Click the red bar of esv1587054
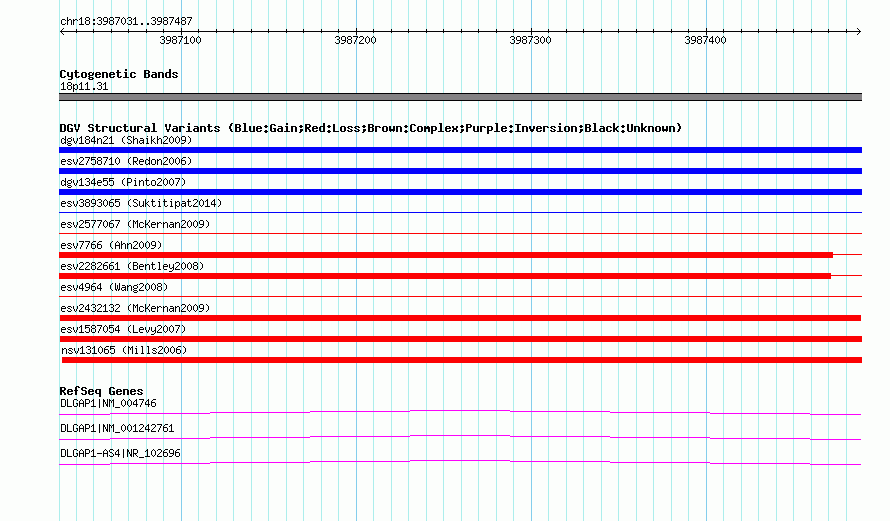The width and height of the screenshot is (890, 521). click(x=460, y=339)
